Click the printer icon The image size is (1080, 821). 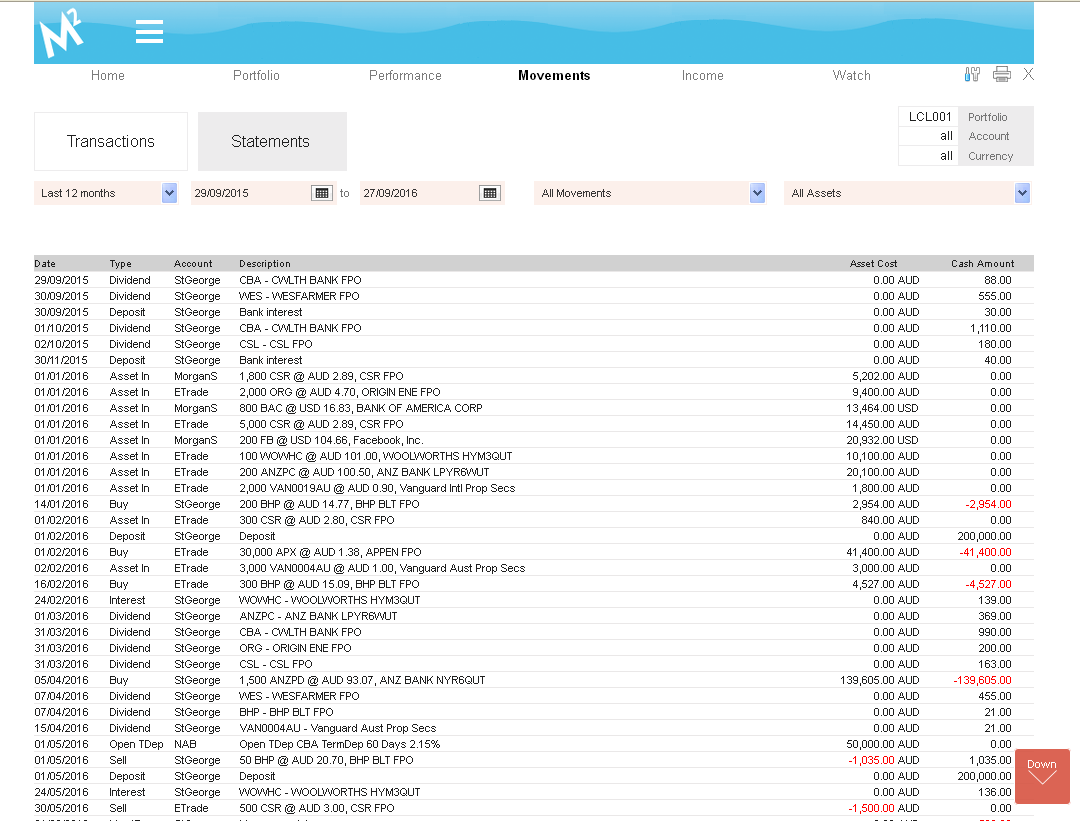(1001, 74)
